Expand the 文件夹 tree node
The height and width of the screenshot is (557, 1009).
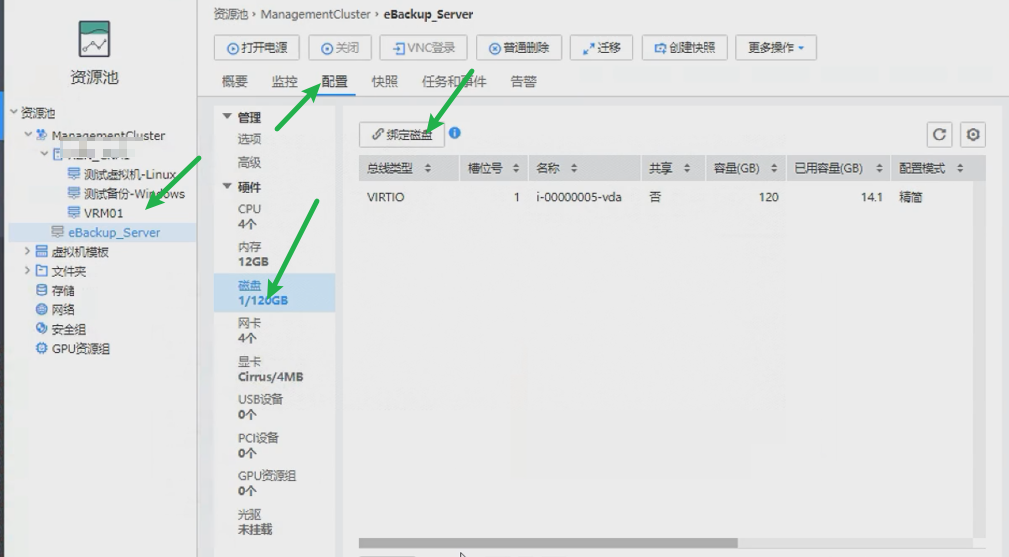[27, 271]
